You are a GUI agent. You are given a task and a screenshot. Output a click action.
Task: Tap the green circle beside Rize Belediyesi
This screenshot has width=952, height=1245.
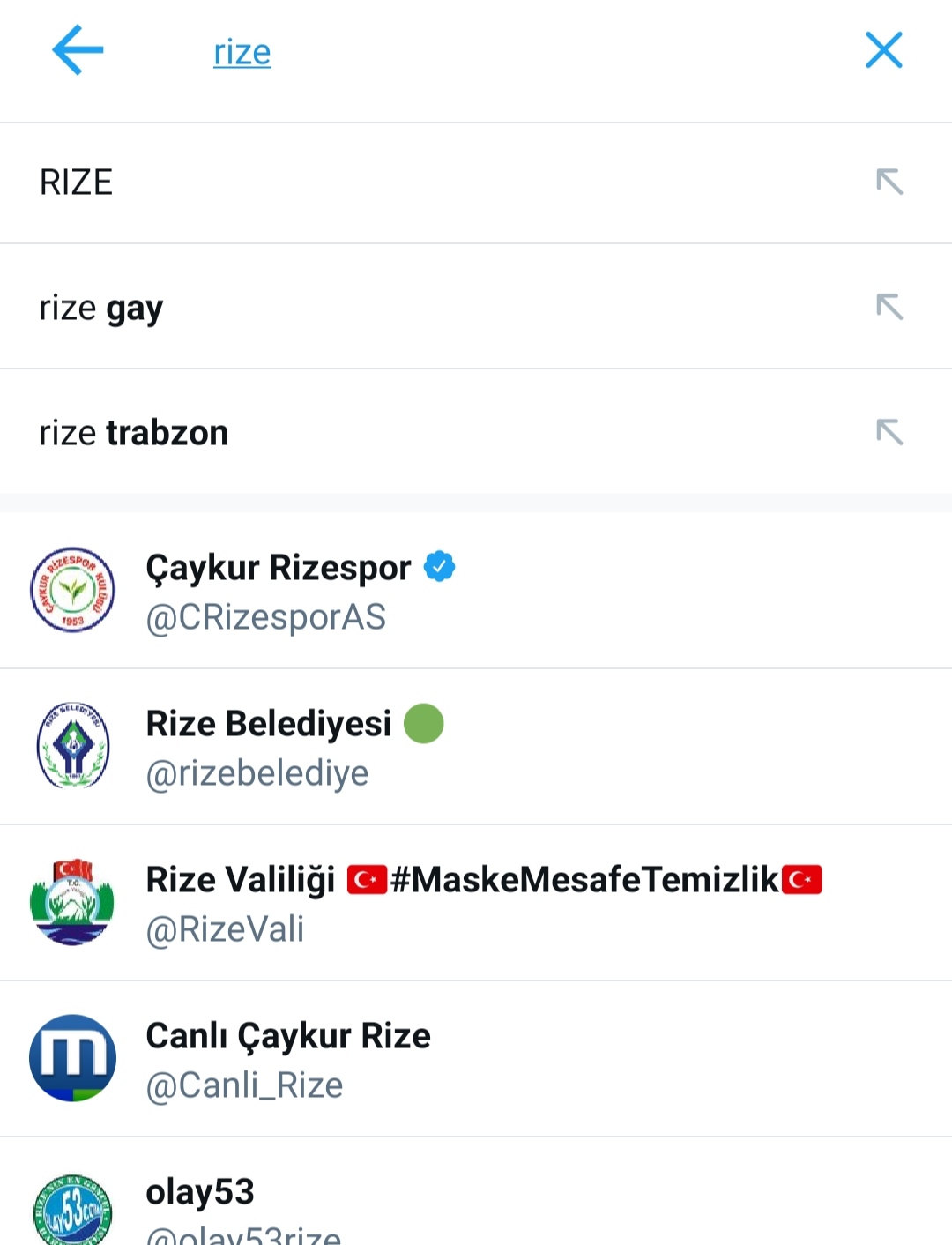(423, 723)
